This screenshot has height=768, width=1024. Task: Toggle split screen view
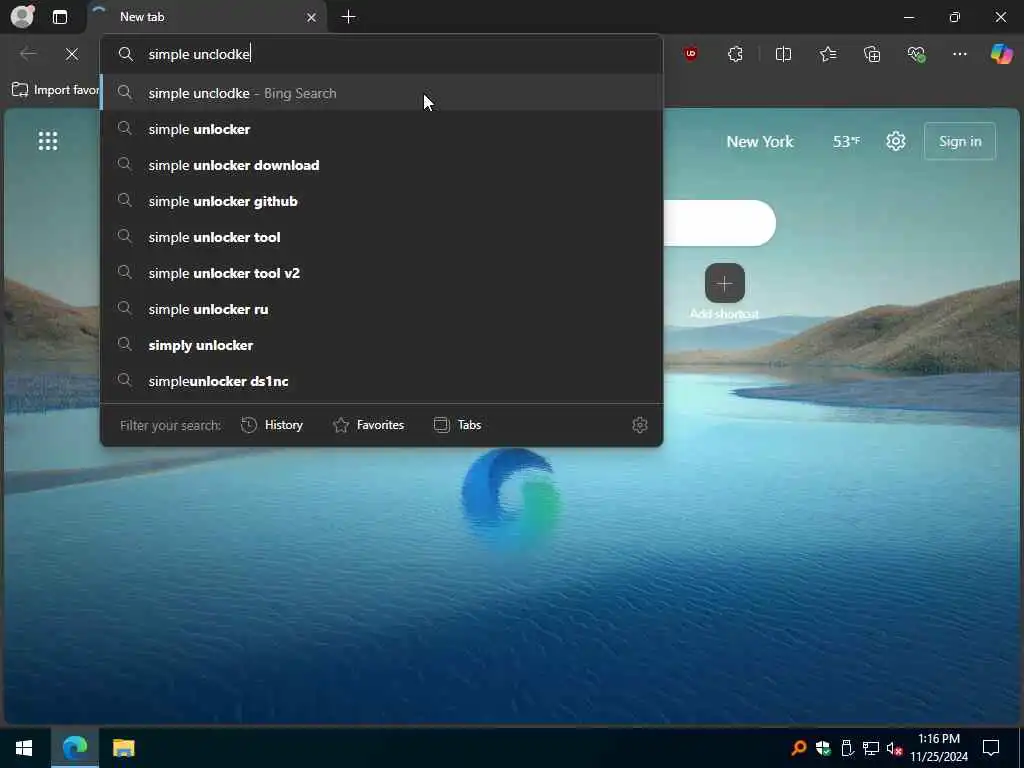click(783, 54)
